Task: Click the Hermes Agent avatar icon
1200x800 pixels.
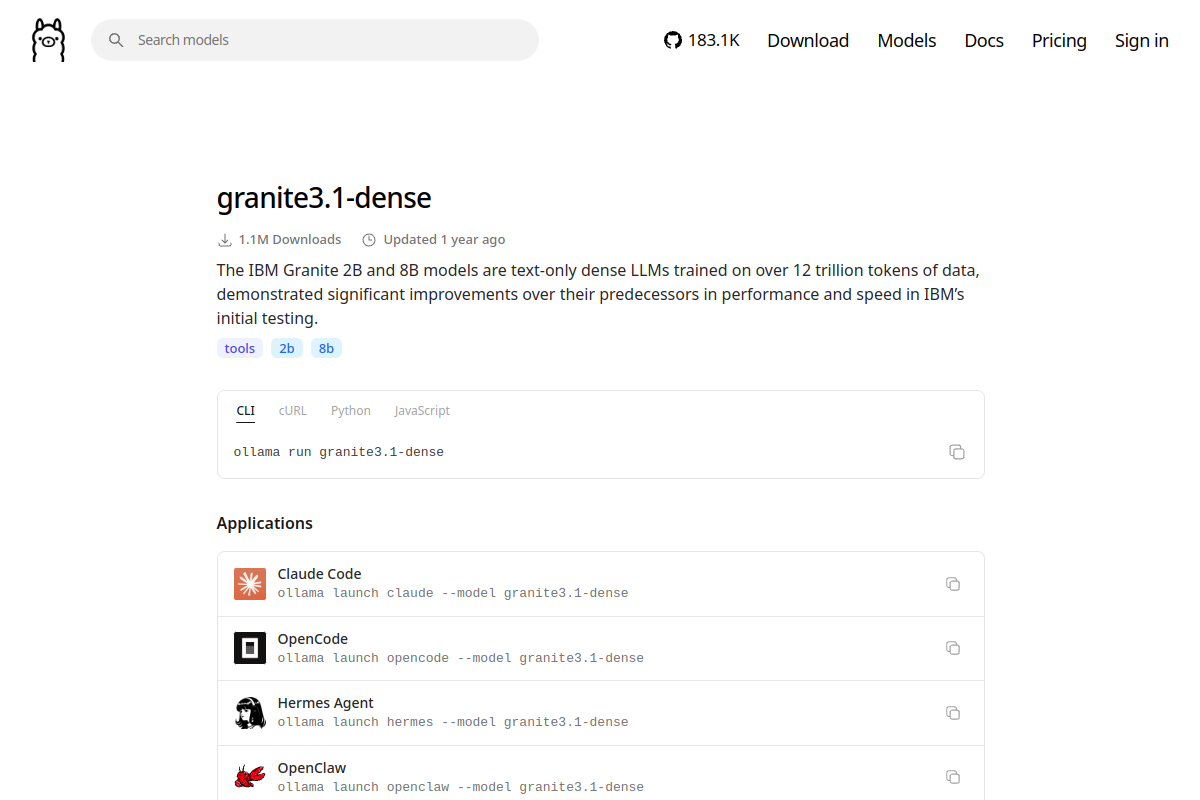Action: (x=250, y=713)
